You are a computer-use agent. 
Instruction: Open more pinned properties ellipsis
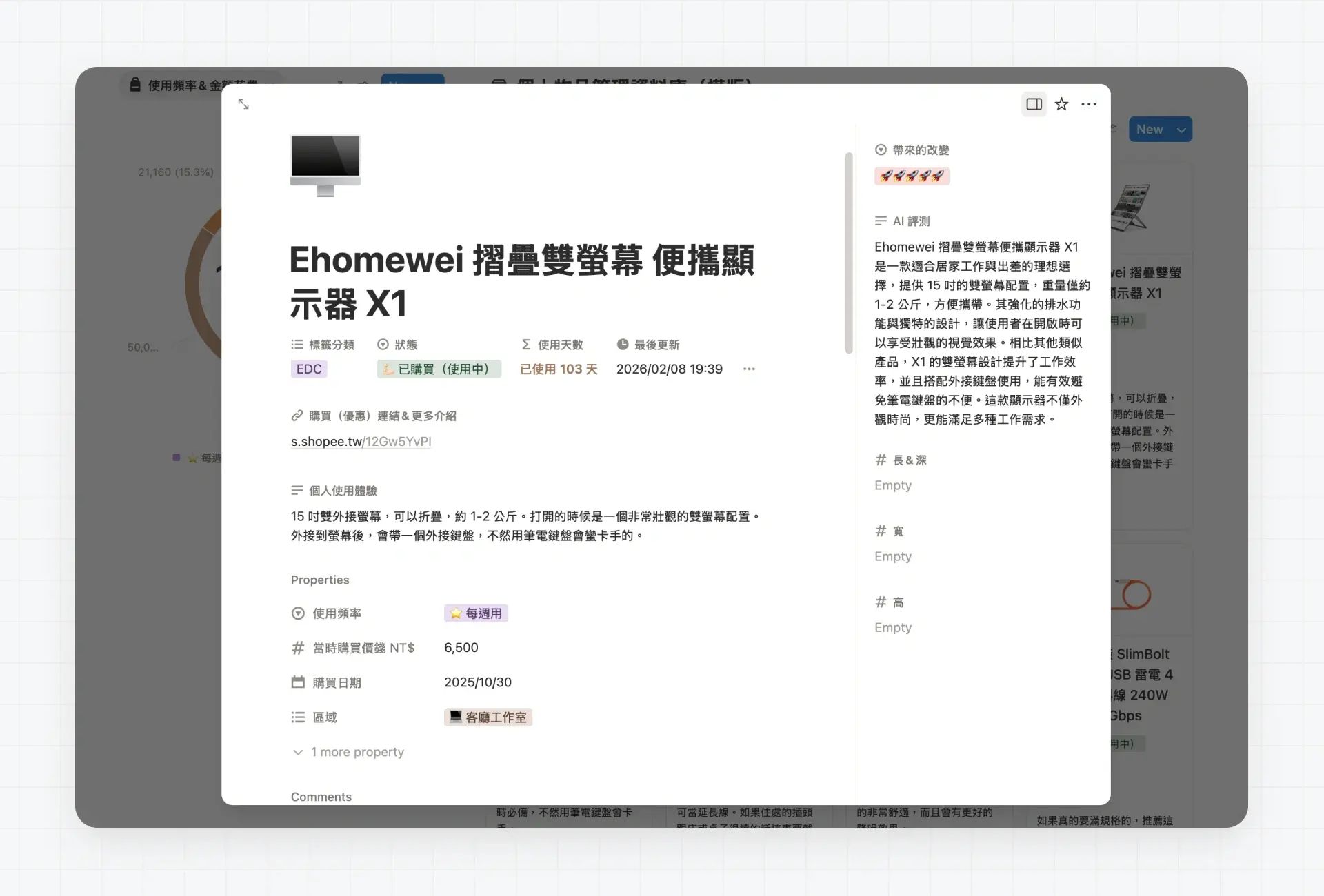pyautogui.click(x=749, y=369)
